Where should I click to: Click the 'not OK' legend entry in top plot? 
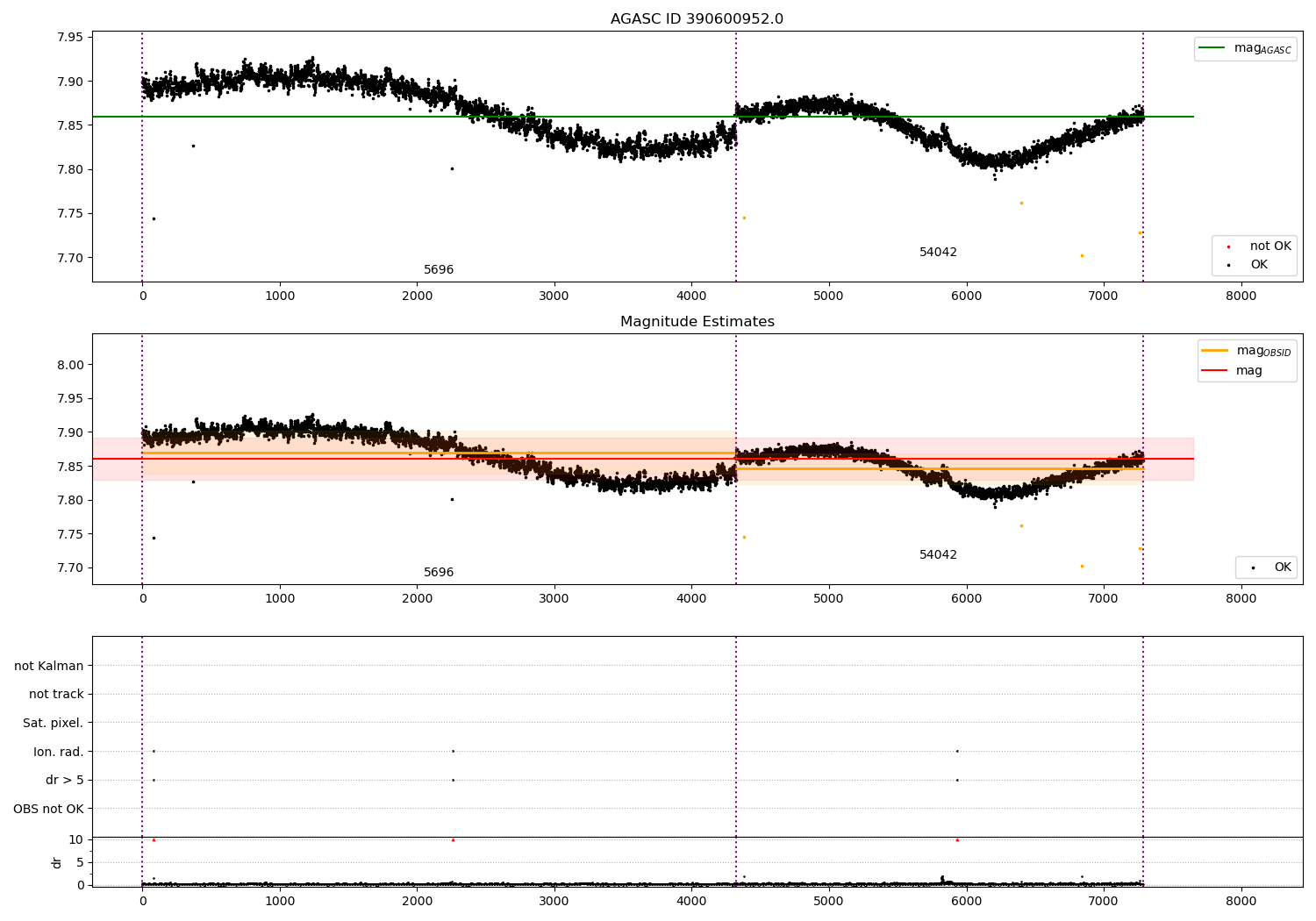click(x=1259, y=246)
